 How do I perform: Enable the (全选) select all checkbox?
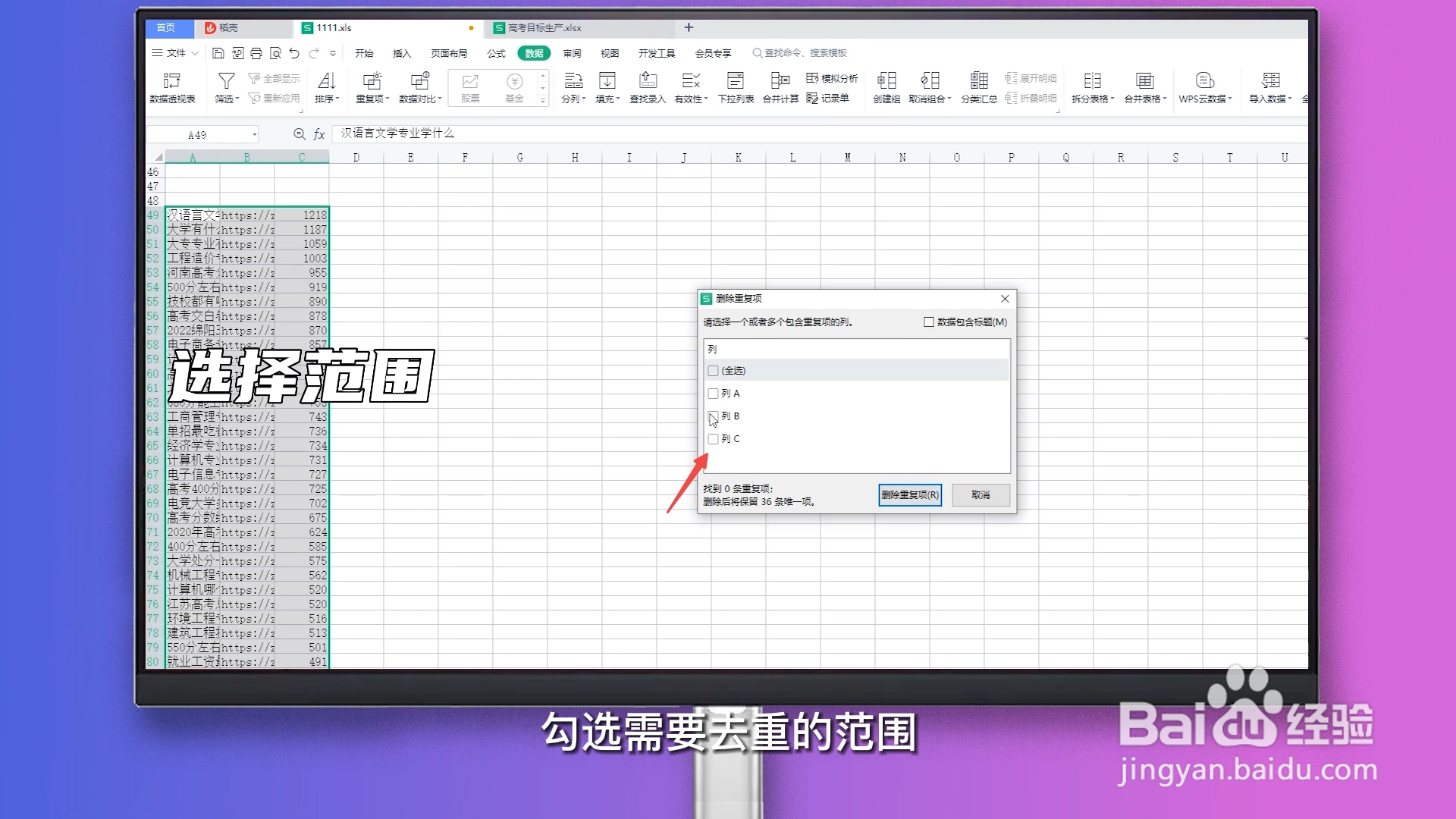click(714, 371)
